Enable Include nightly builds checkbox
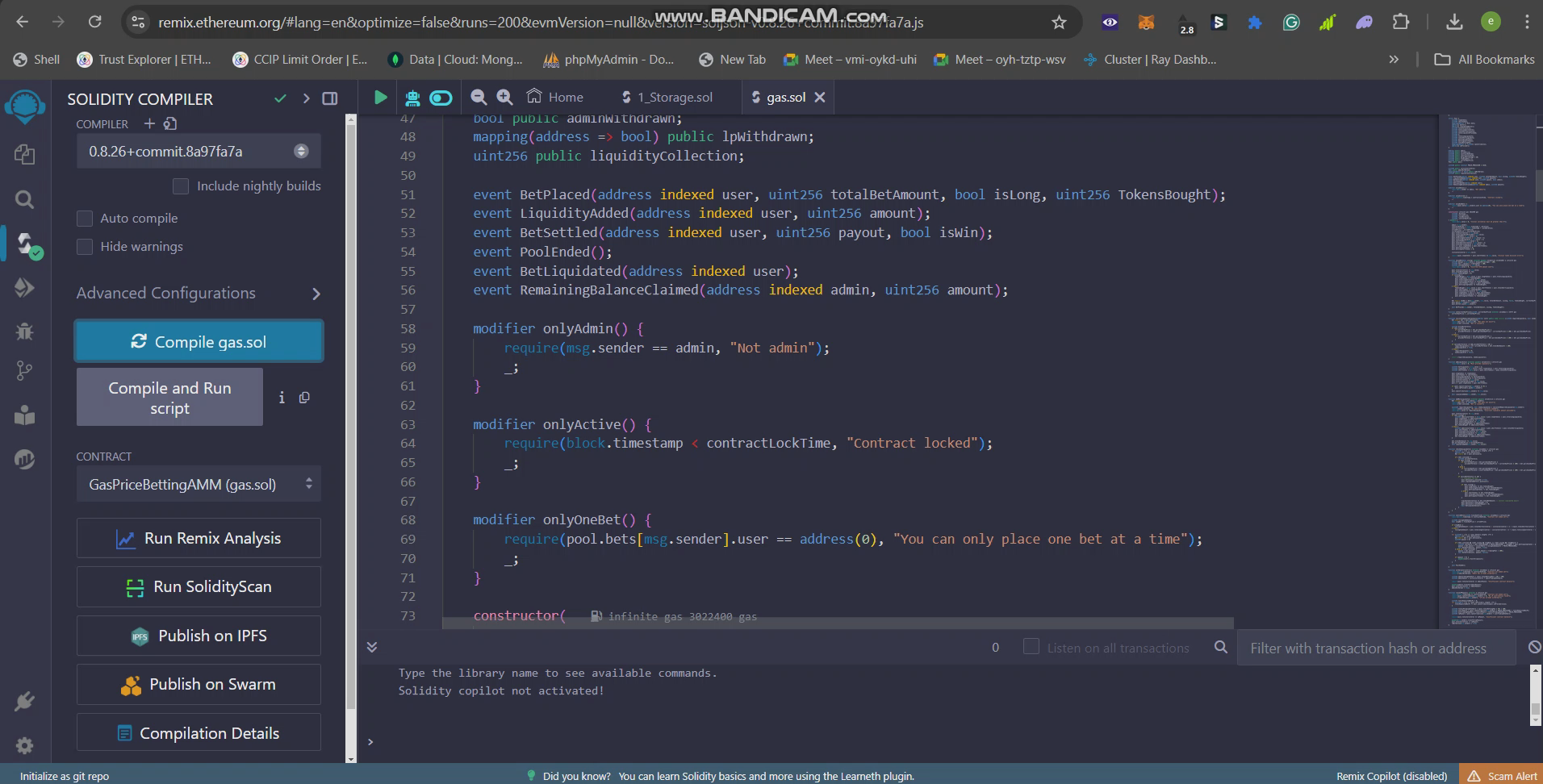Image resolution: width=1543 pixels, height=784 pixels. (x=181, y=186)
